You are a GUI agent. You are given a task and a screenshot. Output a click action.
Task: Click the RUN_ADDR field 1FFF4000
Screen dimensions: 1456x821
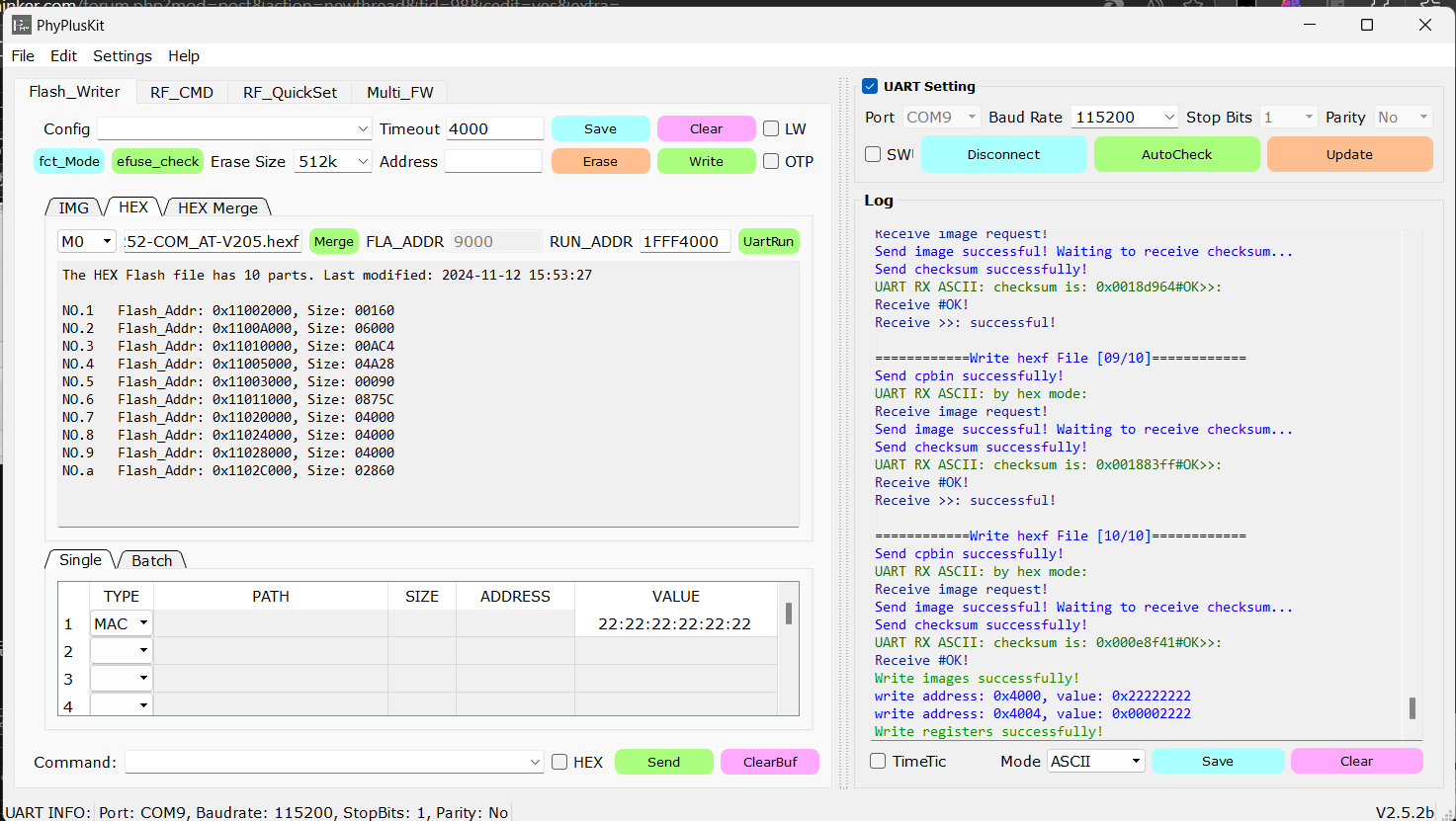click(x=685, y=241)
